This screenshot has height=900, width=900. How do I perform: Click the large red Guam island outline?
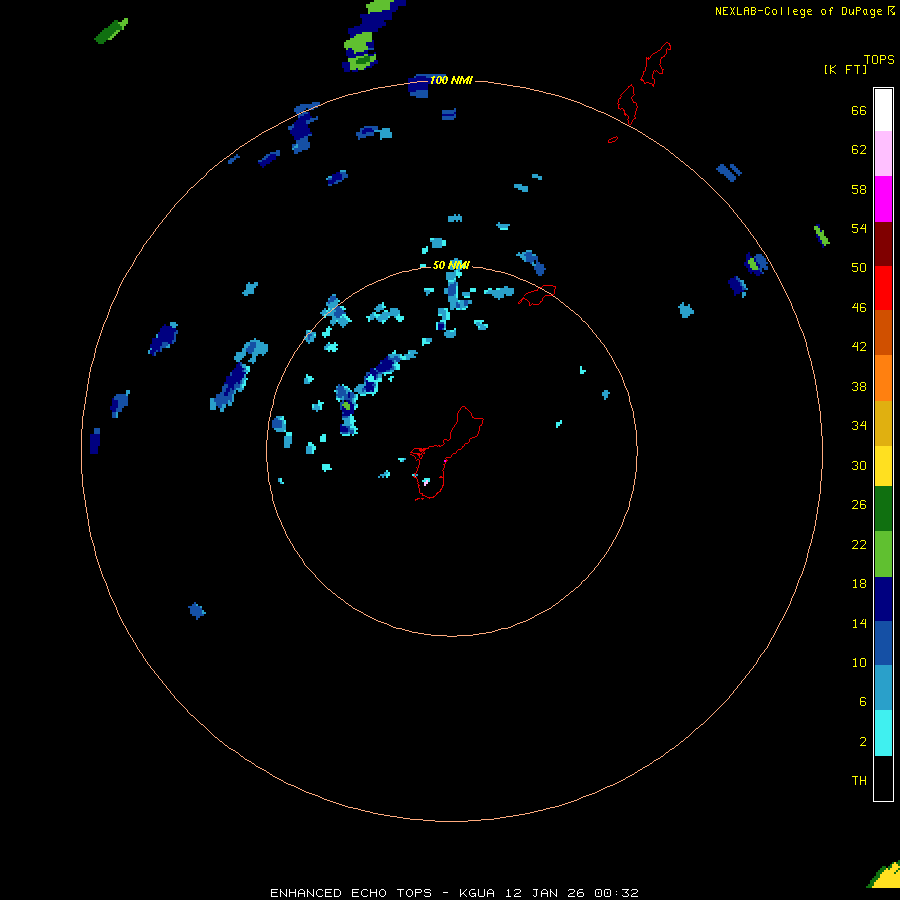pos(447,453)
